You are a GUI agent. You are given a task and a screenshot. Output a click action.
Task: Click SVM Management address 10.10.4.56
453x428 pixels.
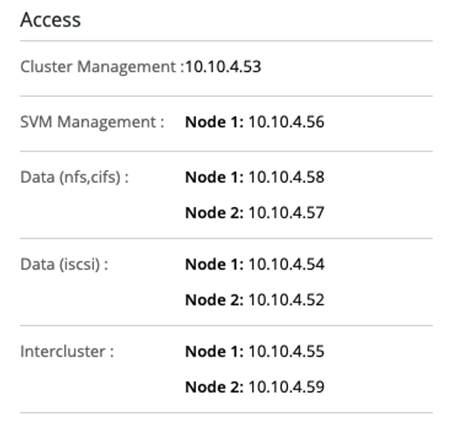coord(286,122)
